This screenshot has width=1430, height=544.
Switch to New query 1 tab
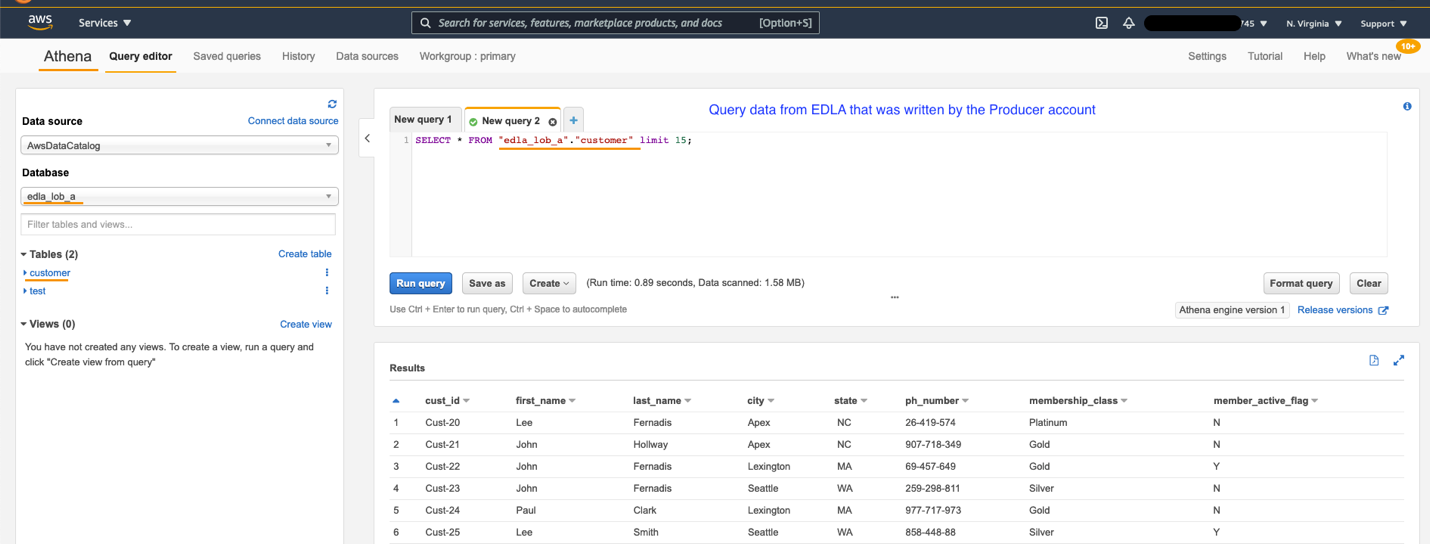(x=426, y=120)
